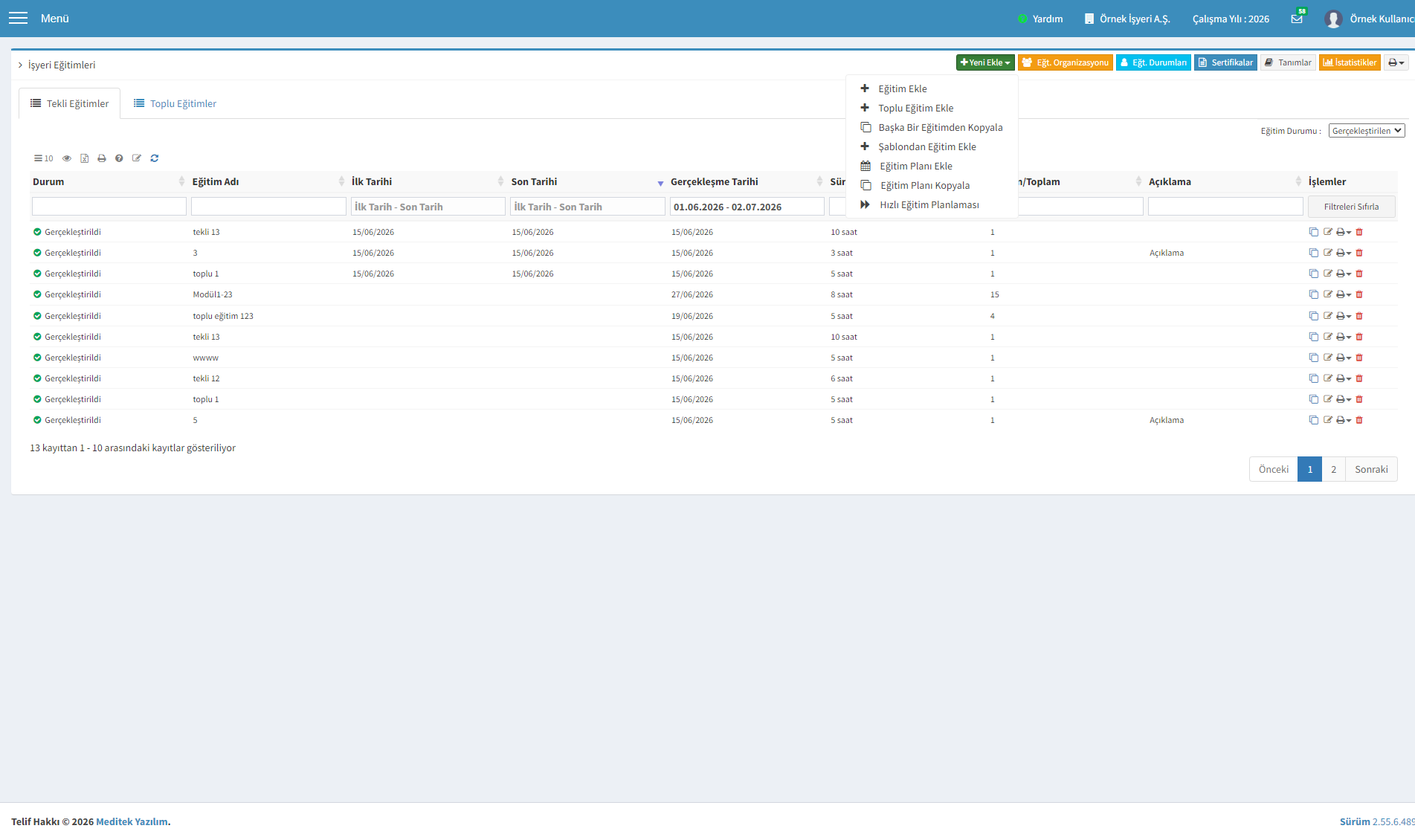Screen dimensions: 1415x840
Task: Delete the Modül1-23 training row
Action: [1359, 294]
